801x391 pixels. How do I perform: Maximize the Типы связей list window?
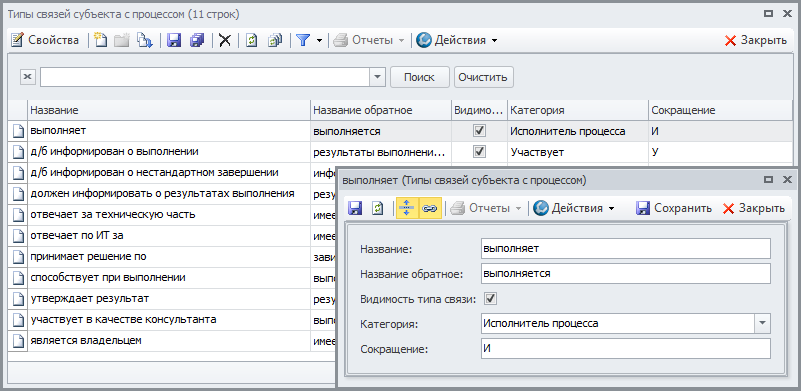coord(768,14)
